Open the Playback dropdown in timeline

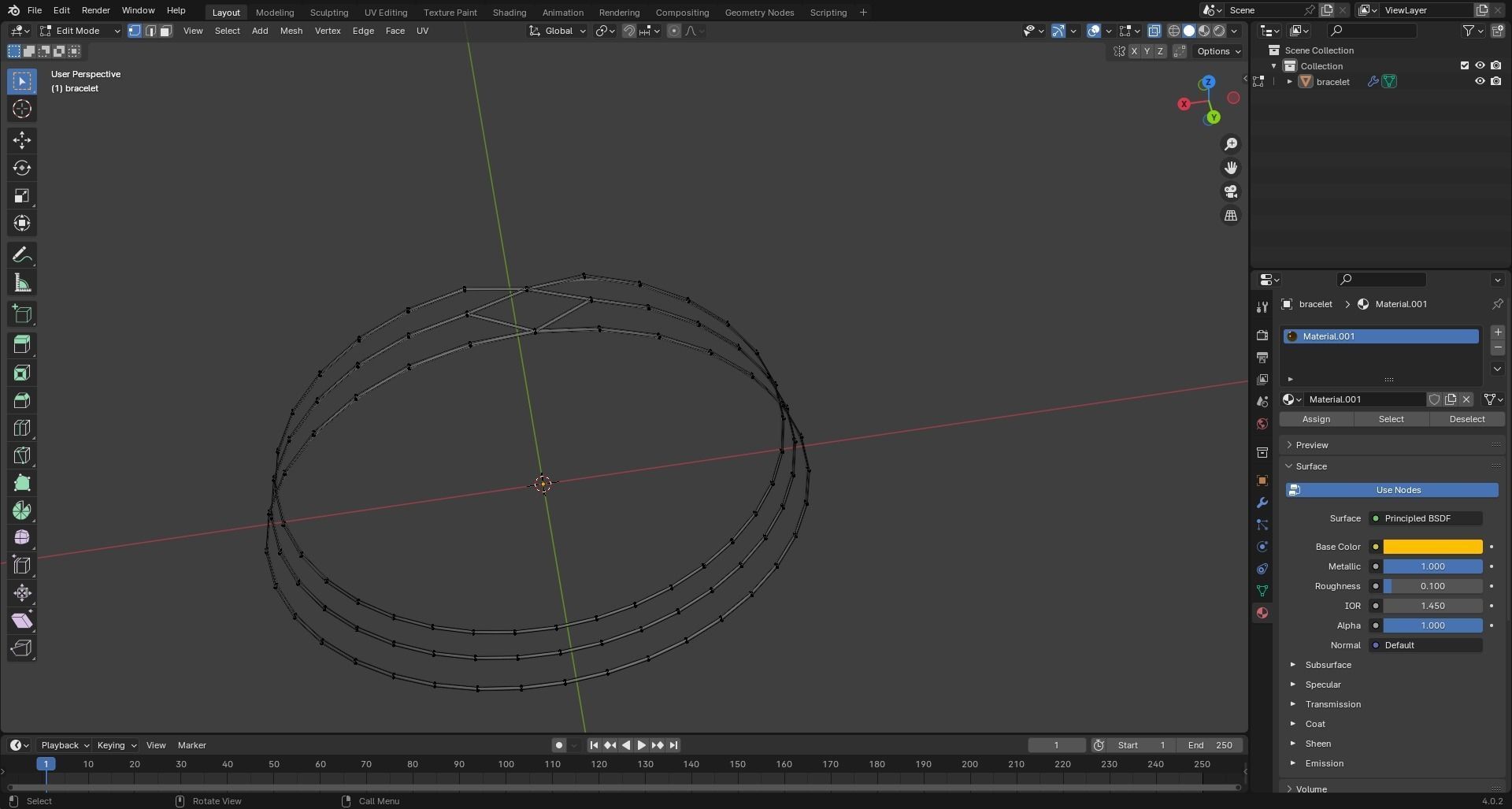click(65, 745)
